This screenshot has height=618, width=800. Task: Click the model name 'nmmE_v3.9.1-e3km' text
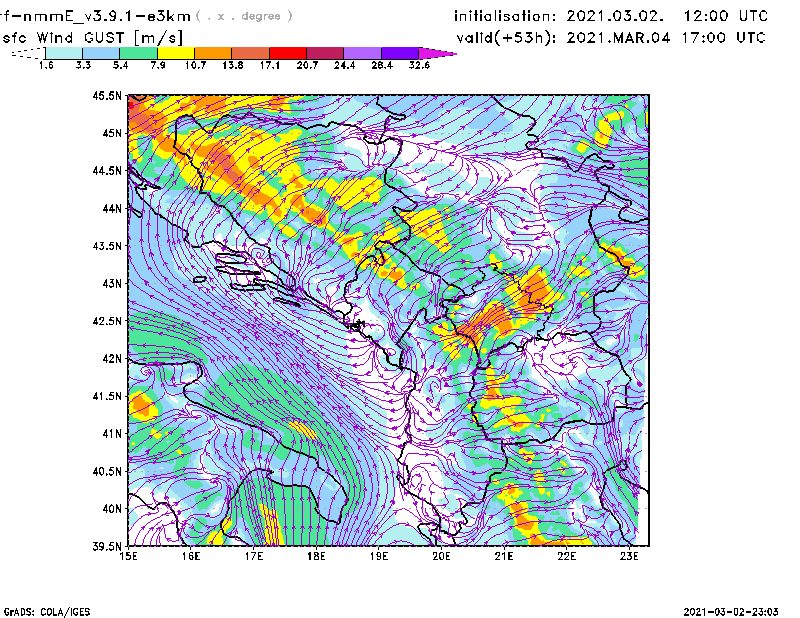pos(106,16)
